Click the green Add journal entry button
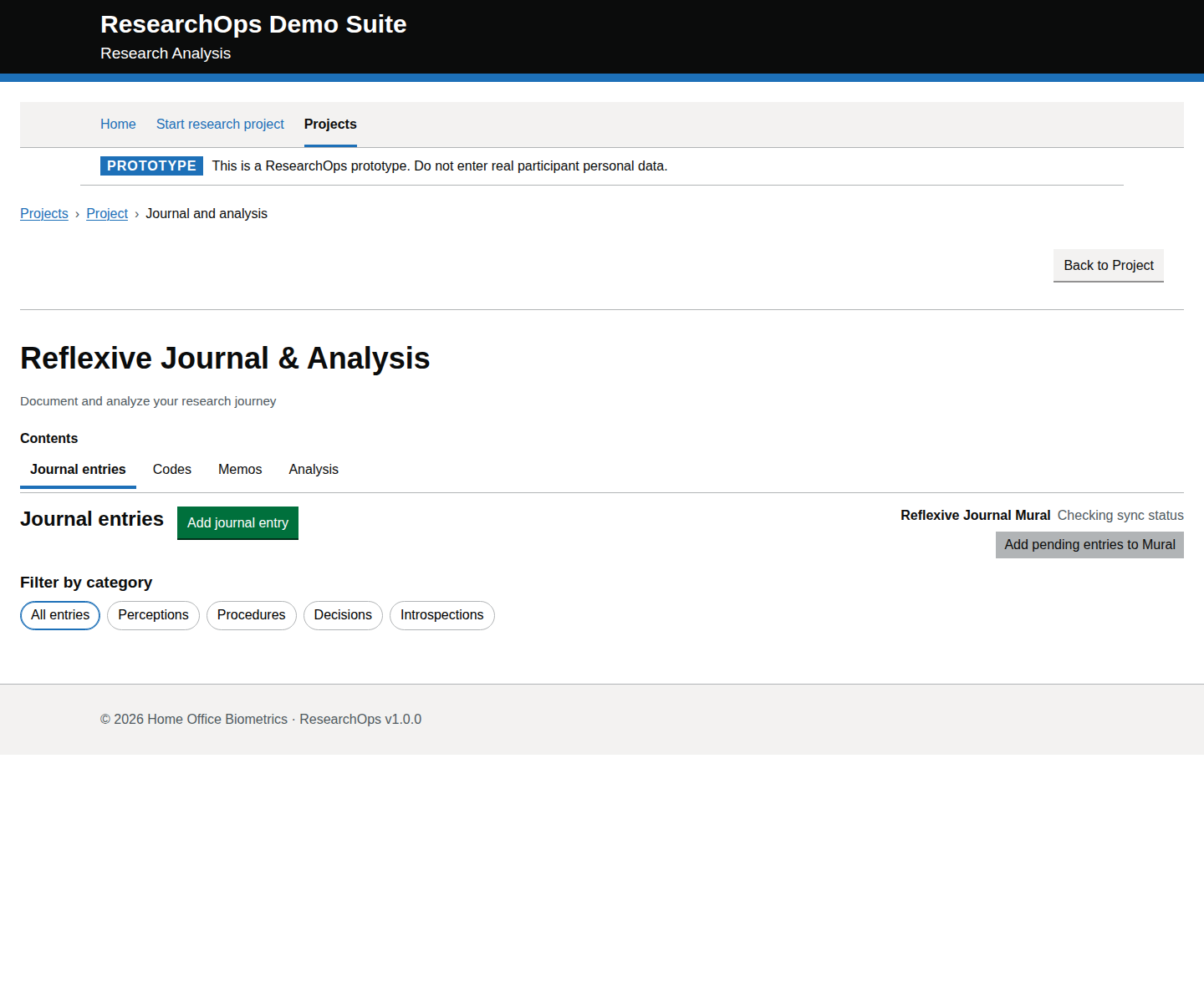1204x1003 pixels. tap(237, 522)
